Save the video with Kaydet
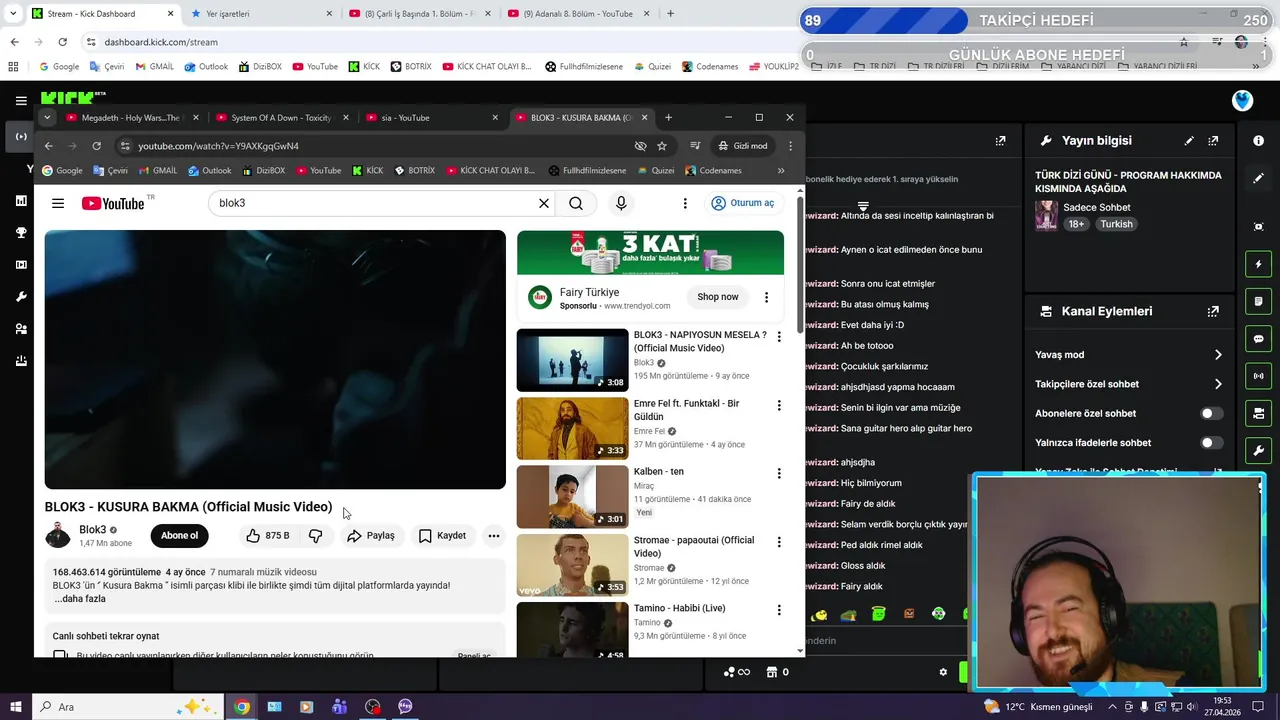The height and width of the screenshot is (720, 1280). pyautogui.click(x=442, y=536)
